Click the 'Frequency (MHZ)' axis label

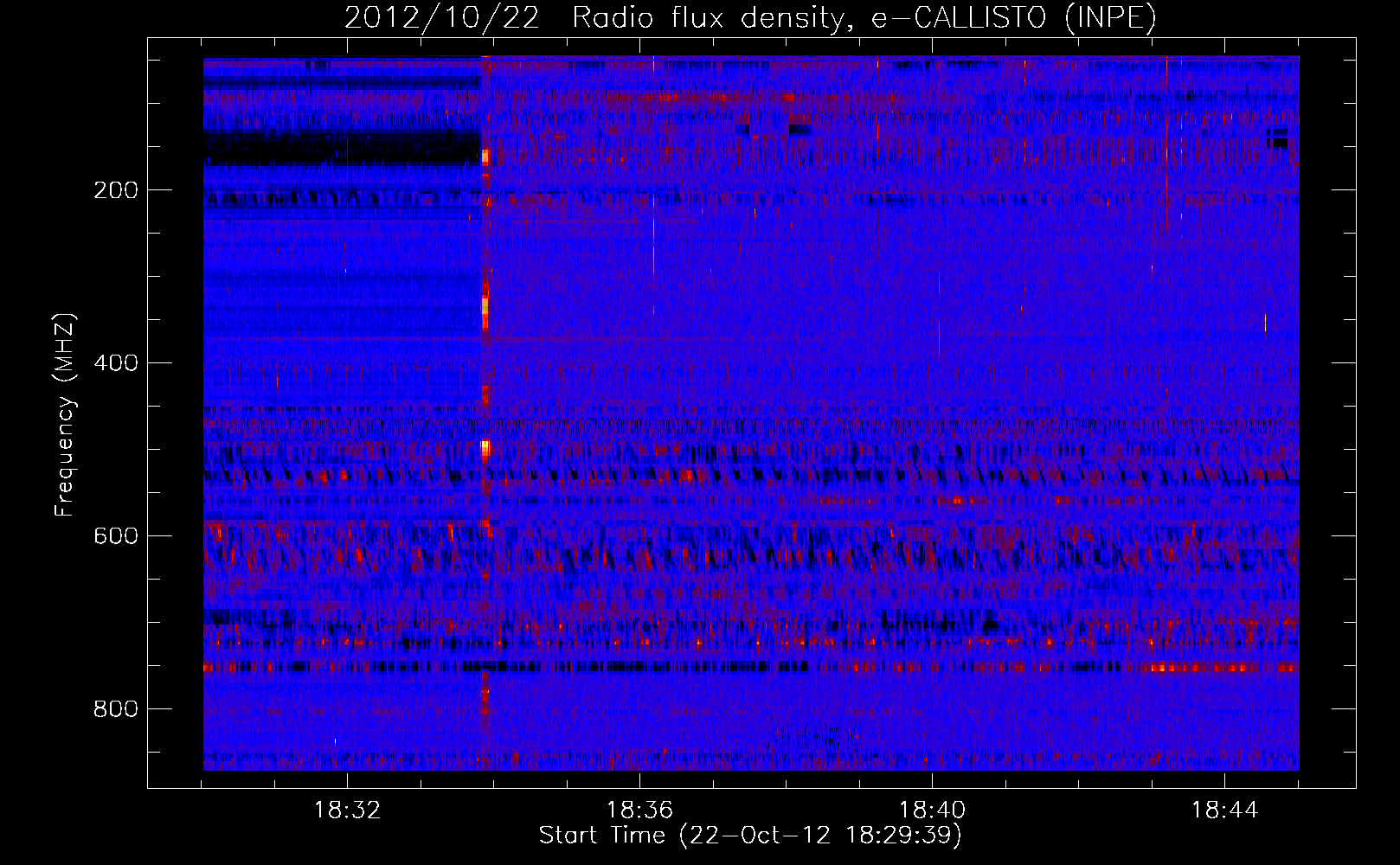(65, 414)
